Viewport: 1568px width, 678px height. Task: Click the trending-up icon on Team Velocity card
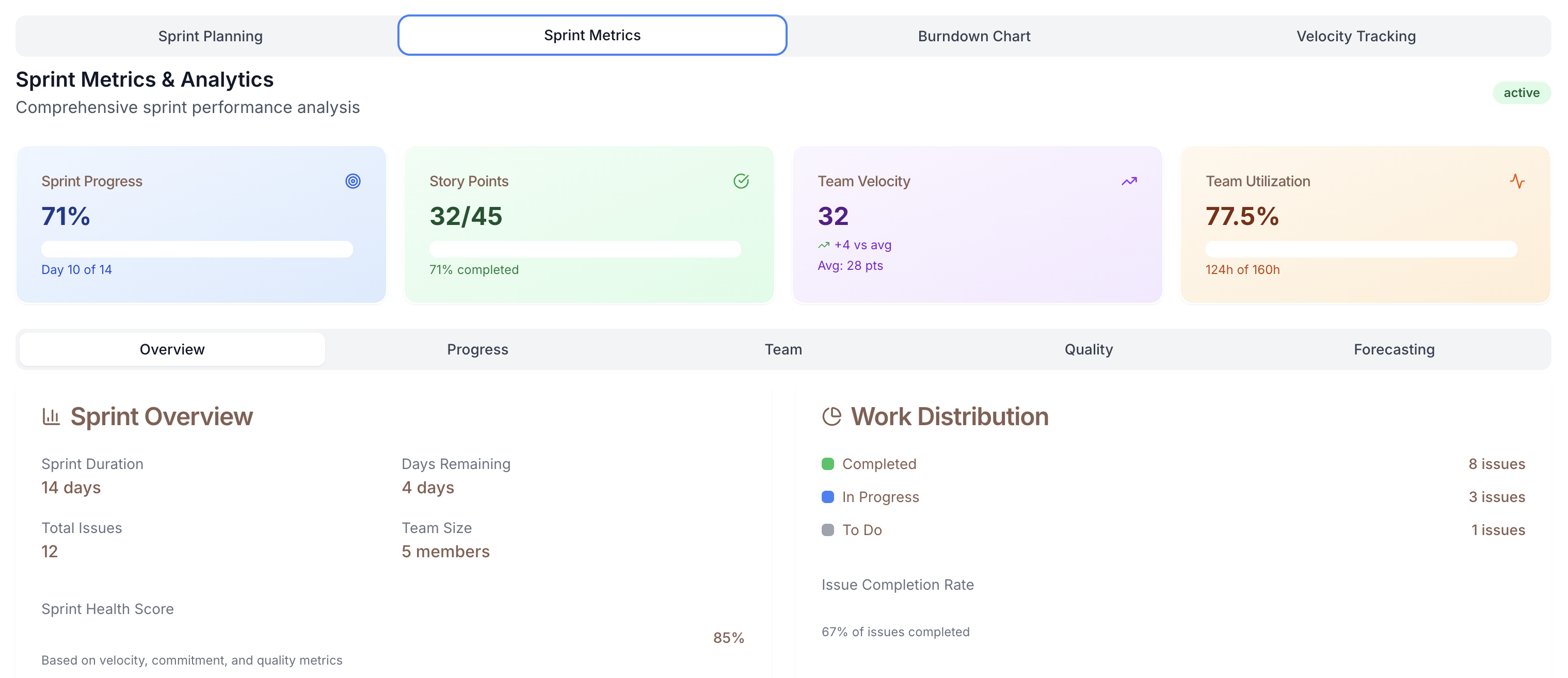(x=1129, y=182)
